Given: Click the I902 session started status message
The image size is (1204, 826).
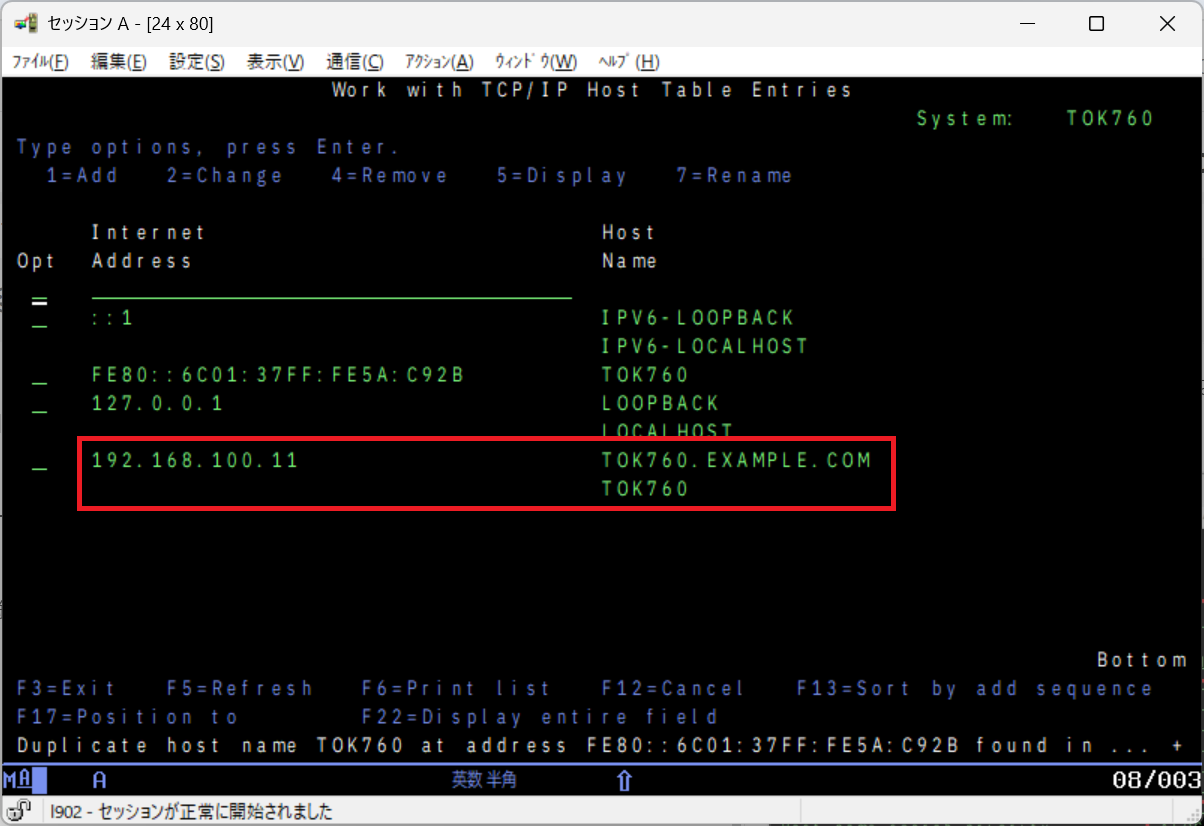Looking at the screenshot, I should [x=192, y=811].
